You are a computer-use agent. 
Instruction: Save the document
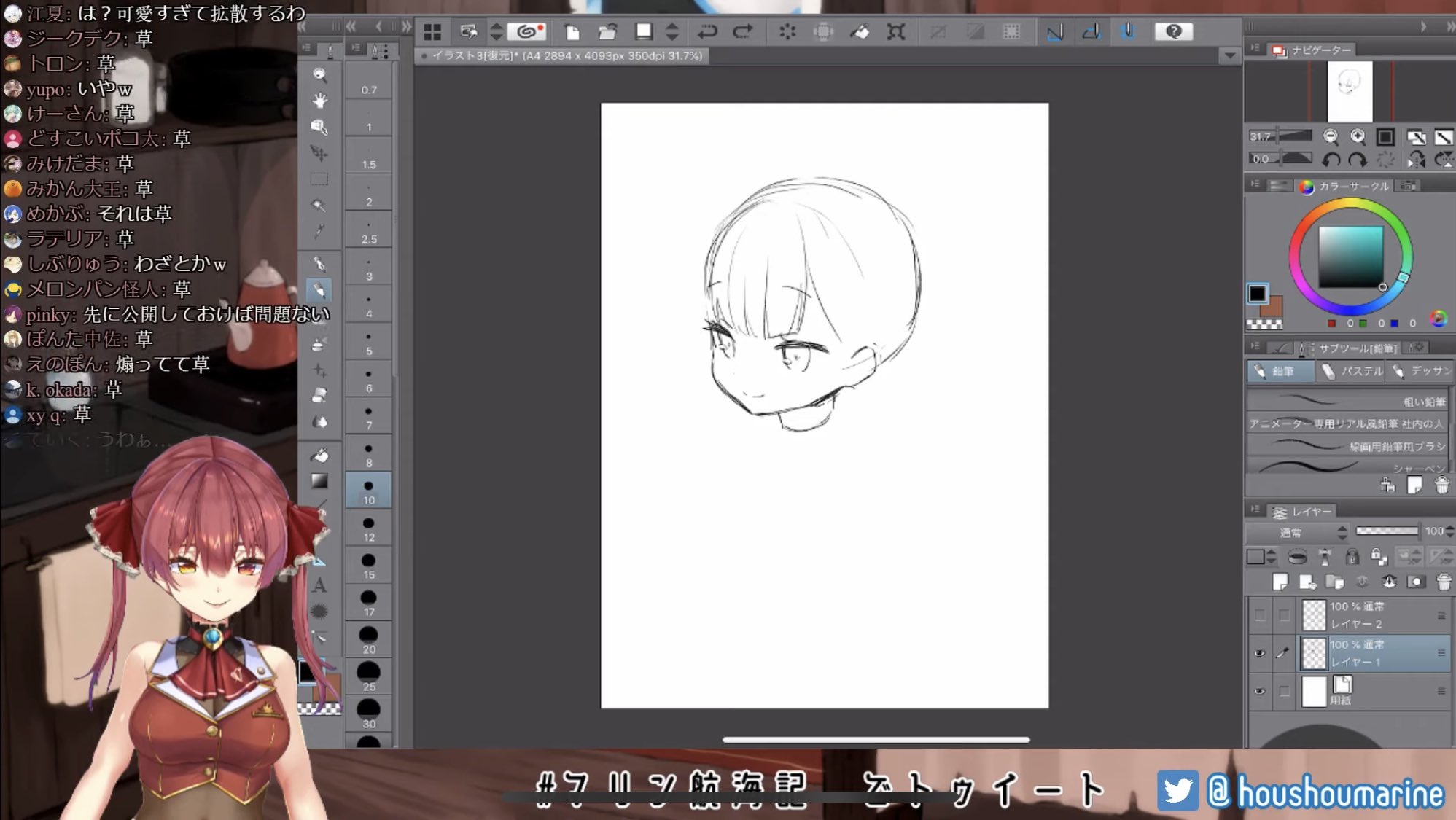coord(643,31)
